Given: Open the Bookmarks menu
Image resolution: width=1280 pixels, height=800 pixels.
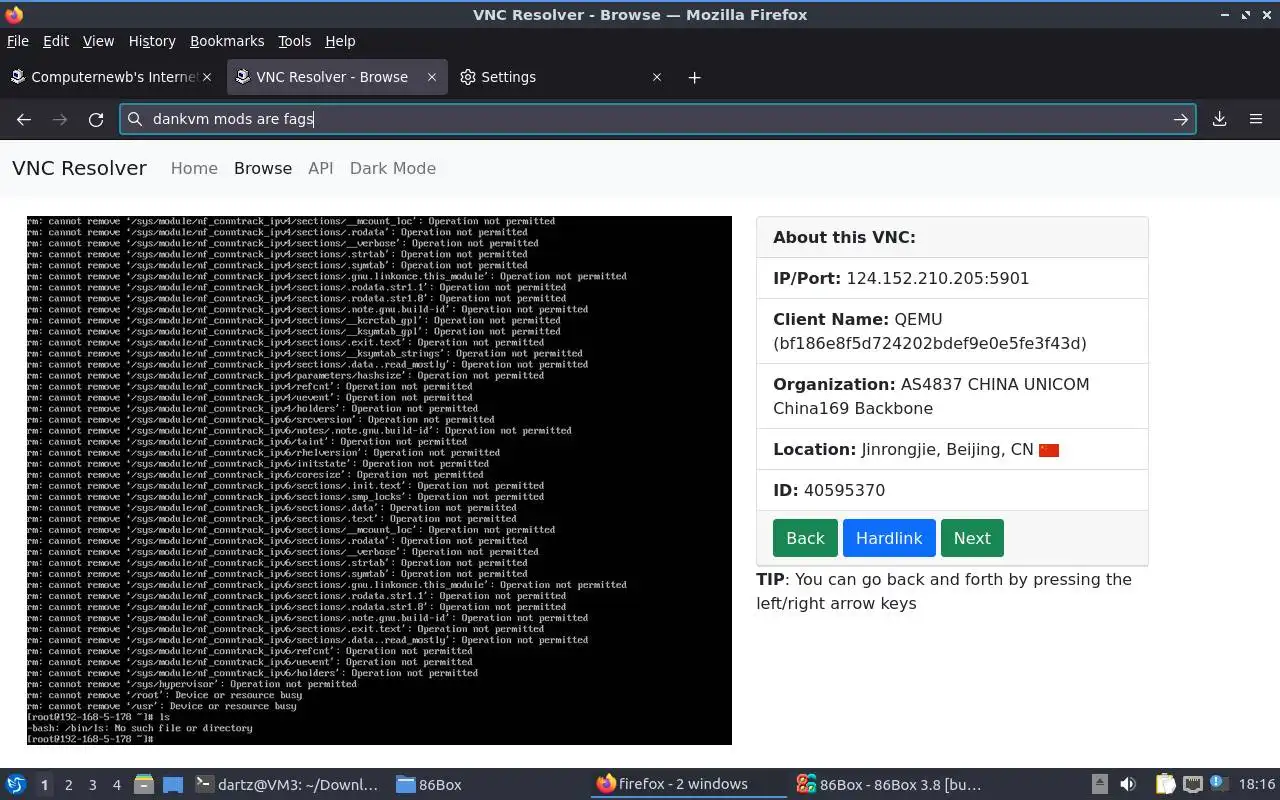Looking at the screenshot, I should point(227,41).
